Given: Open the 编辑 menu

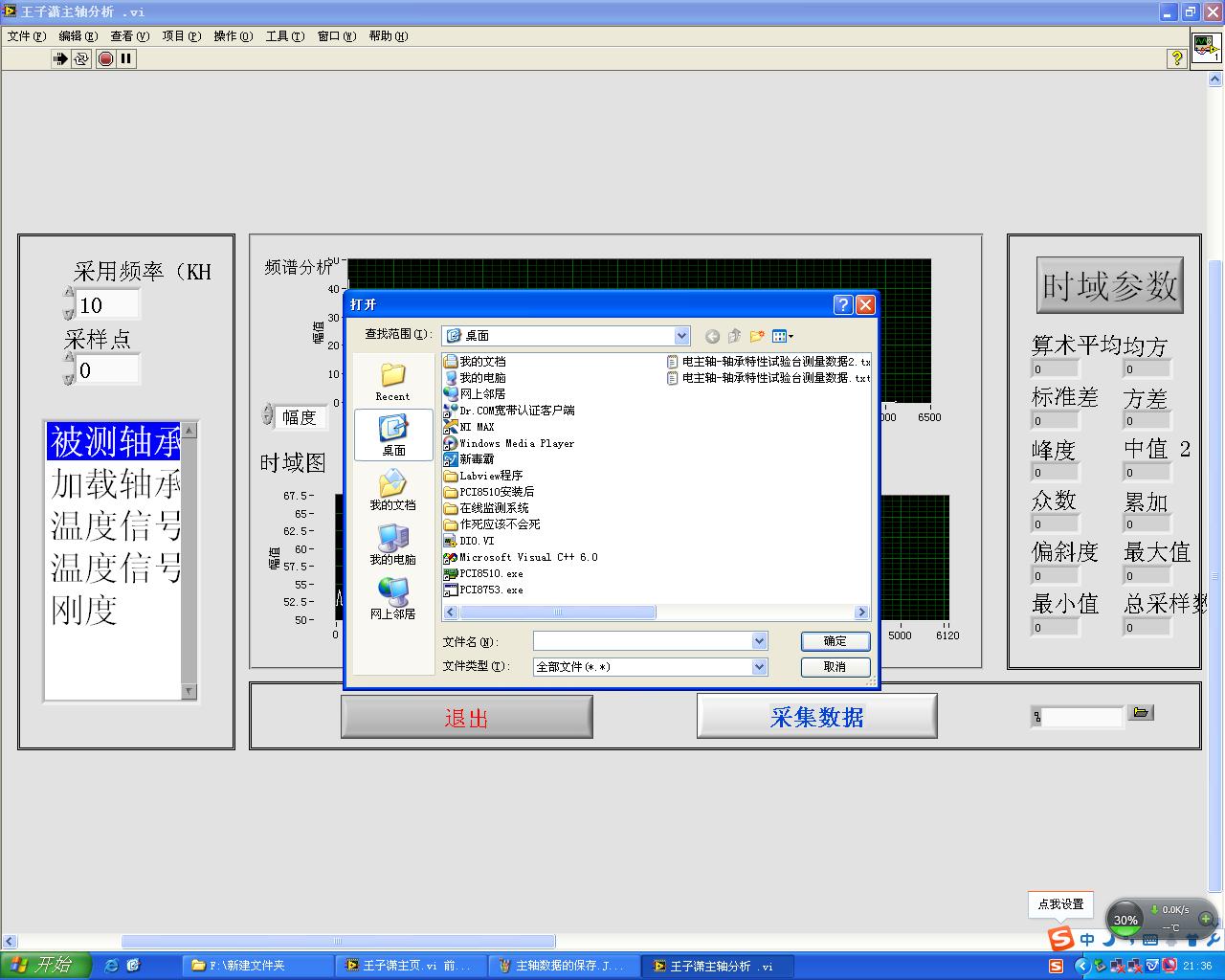Looking at the screenshot, I should click(78, 36).
